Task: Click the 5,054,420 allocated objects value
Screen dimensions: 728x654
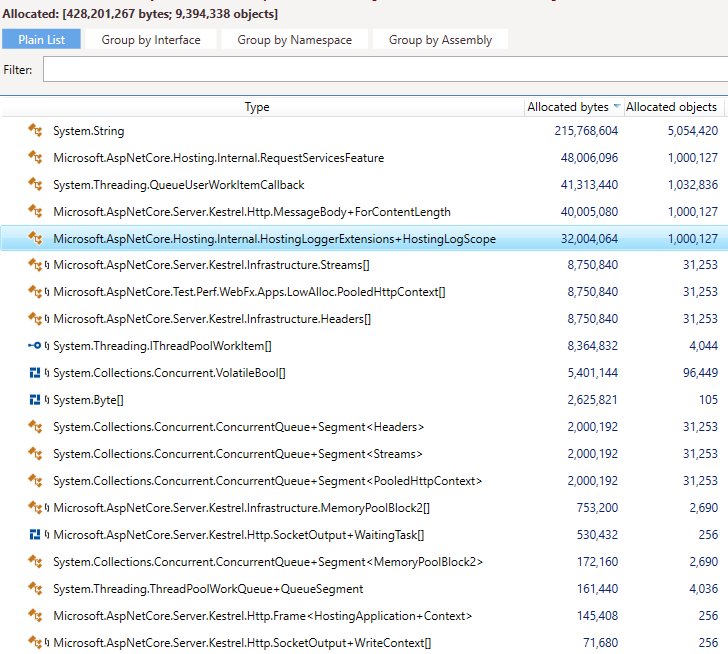Action: 693,130
